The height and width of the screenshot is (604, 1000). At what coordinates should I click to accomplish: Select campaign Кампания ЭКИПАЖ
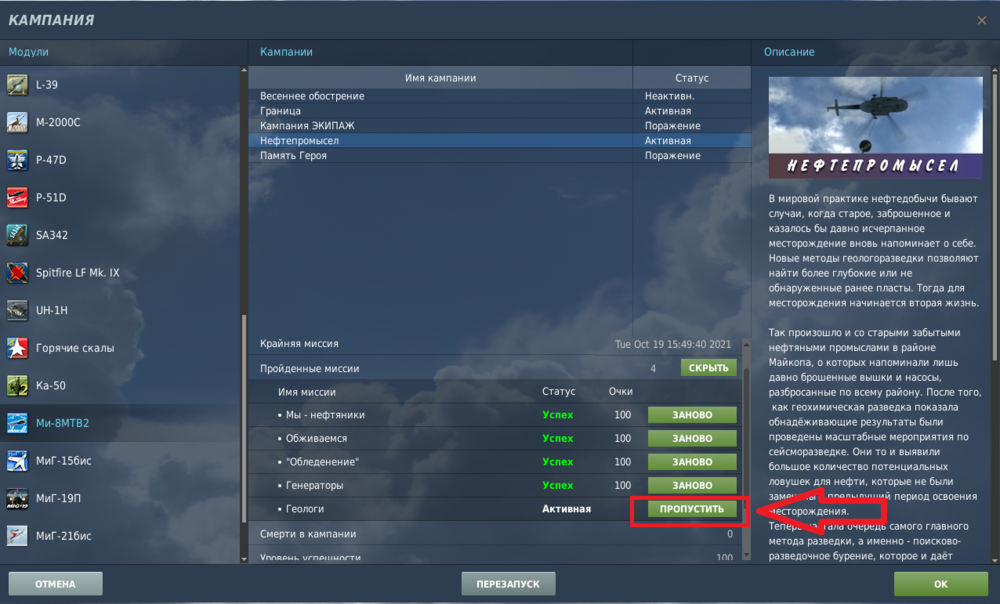coord(499,126)
